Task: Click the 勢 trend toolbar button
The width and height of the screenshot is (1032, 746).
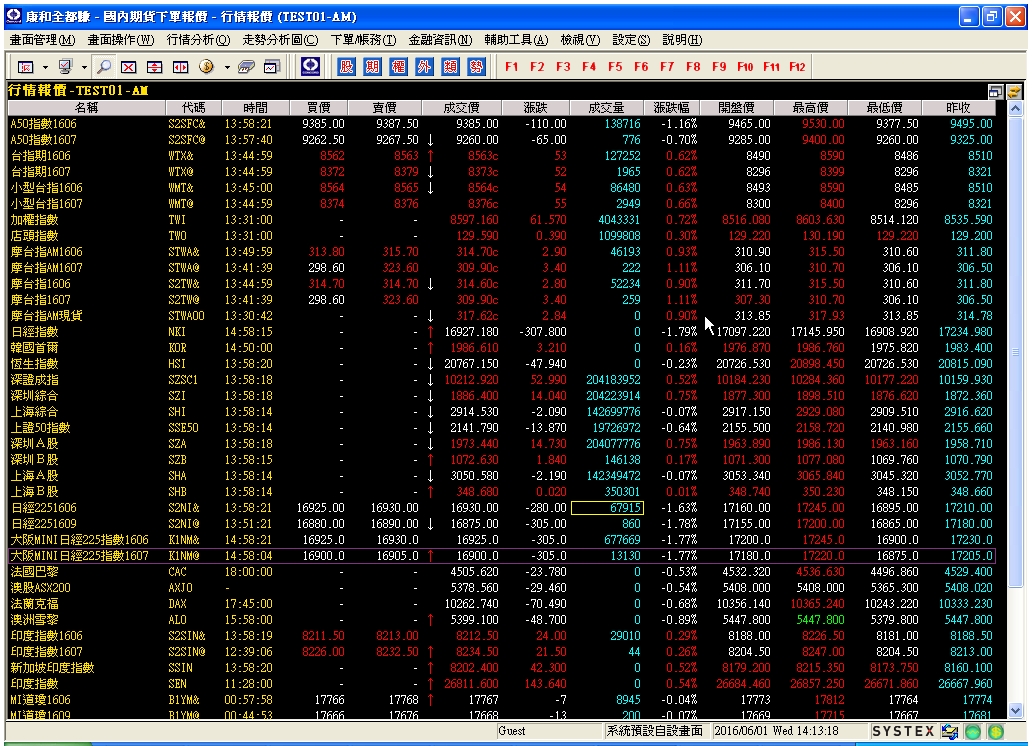Action: click(x=477, y=67)
